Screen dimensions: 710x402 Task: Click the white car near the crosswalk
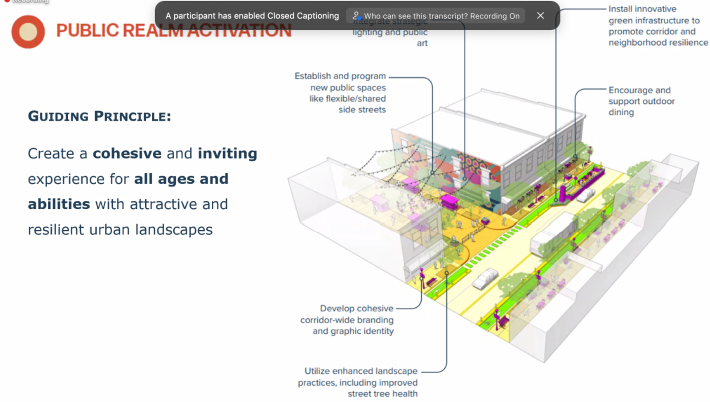485,278
